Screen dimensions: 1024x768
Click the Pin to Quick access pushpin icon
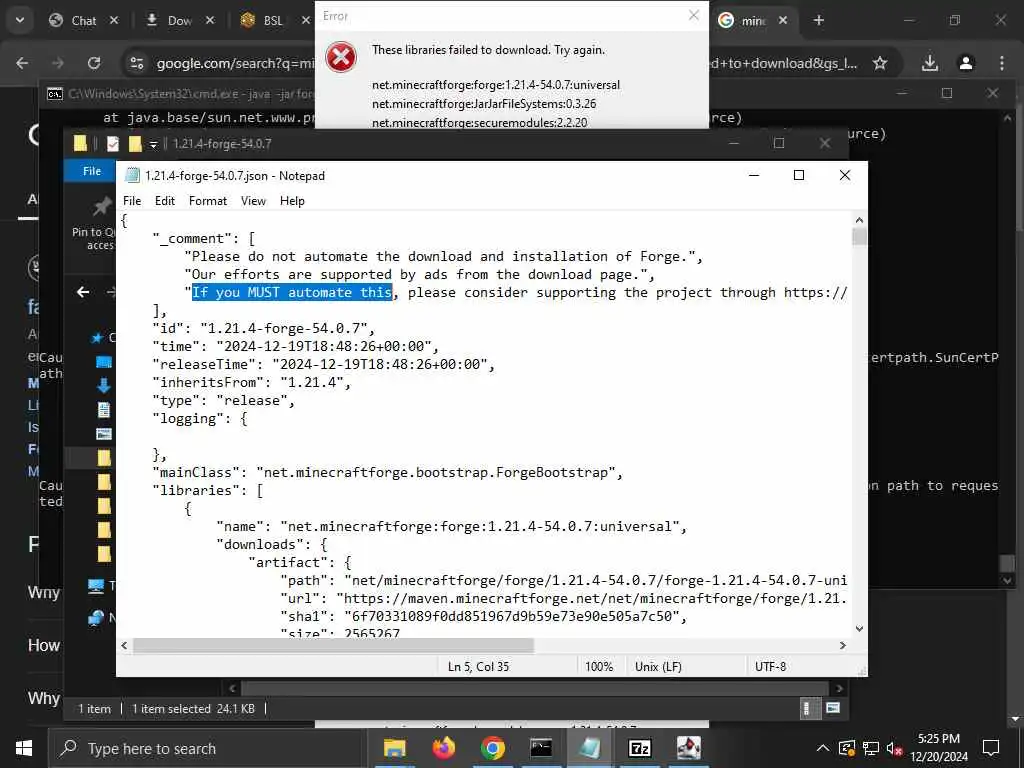coord(101,207)
